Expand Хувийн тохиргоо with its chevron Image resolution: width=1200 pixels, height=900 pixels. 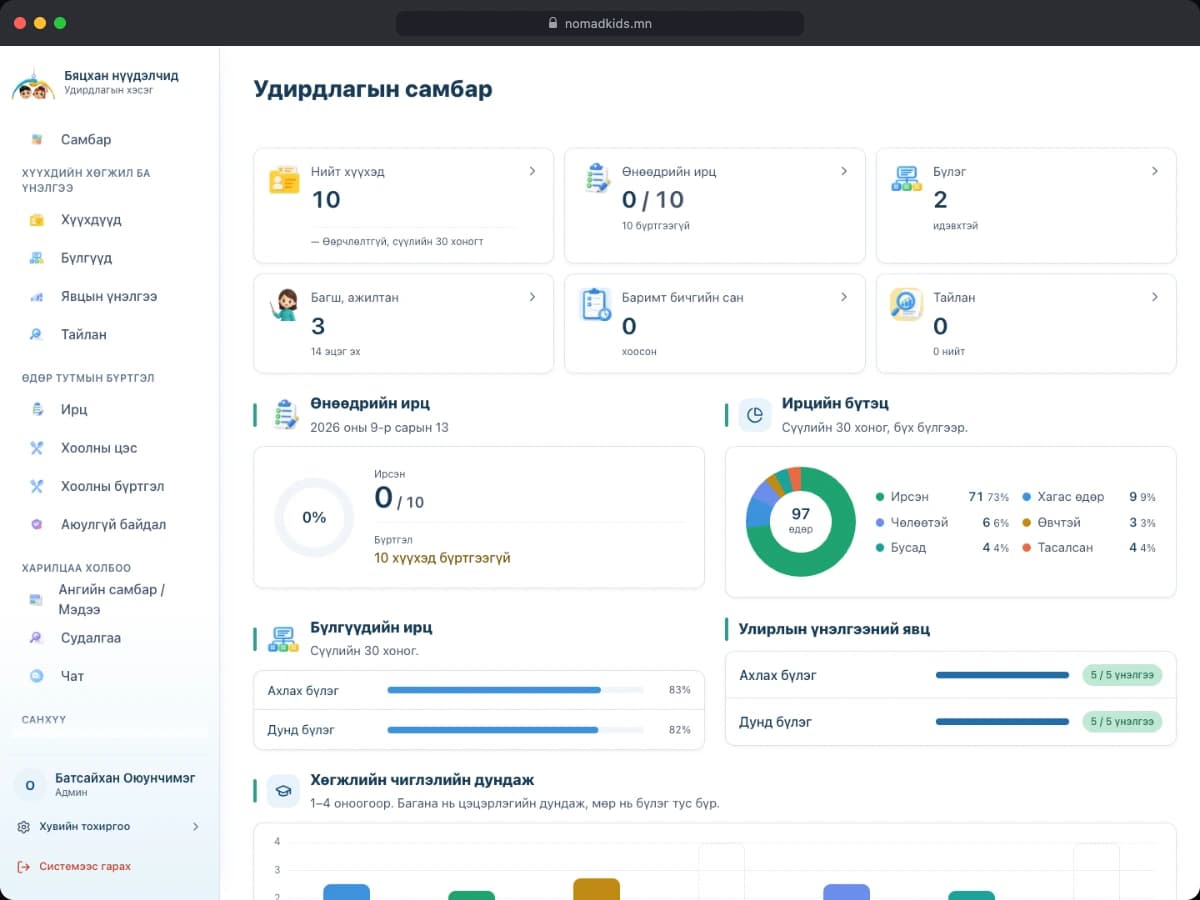point(195,827)
